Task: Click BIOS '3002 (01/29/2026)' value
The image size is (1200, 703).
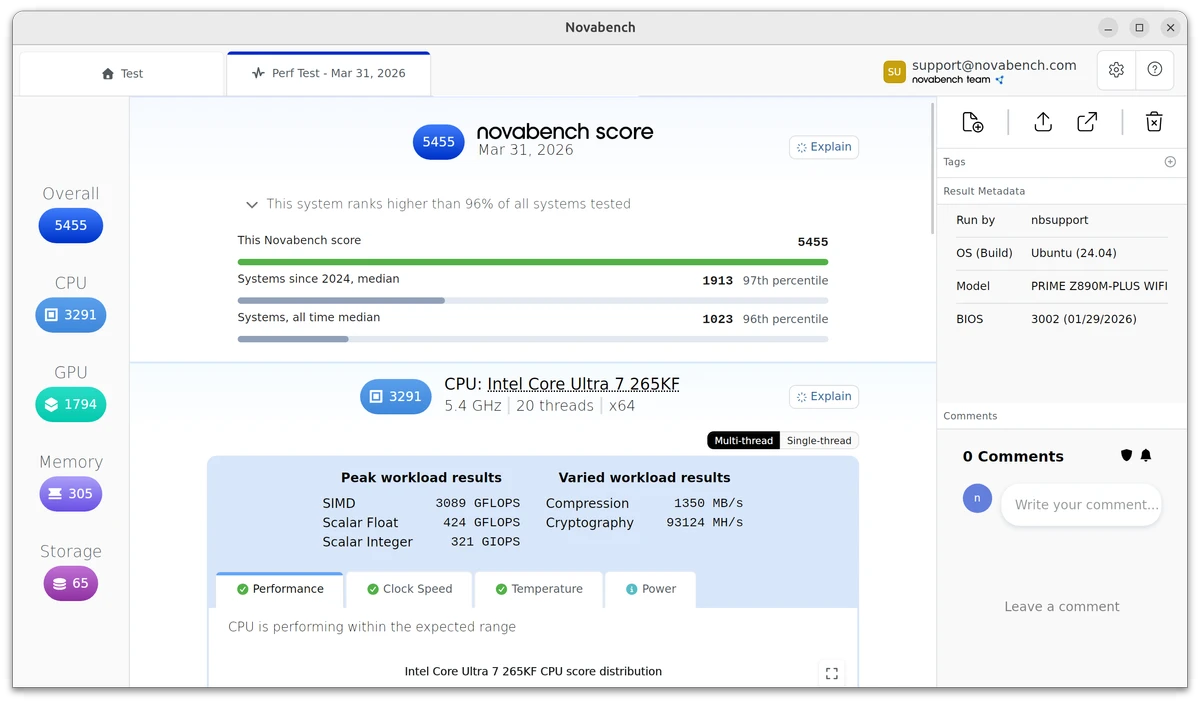Action: (1084, 319)
